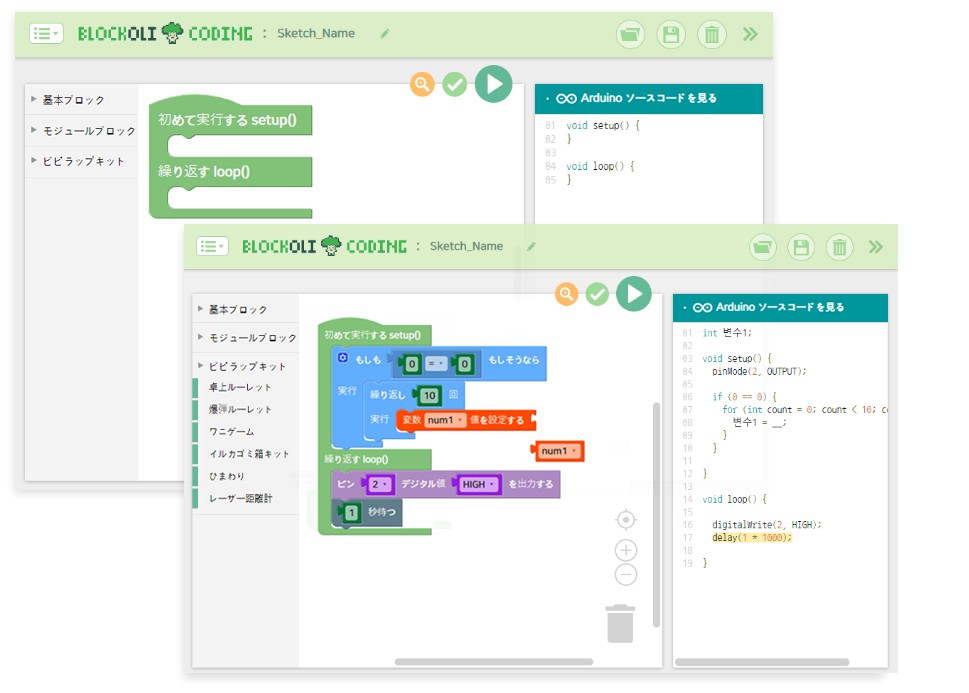This screenshot has width=969, height=693.
Task: Click the BLOCKOLI CODING logo in back window
Action: pos(165,33)
